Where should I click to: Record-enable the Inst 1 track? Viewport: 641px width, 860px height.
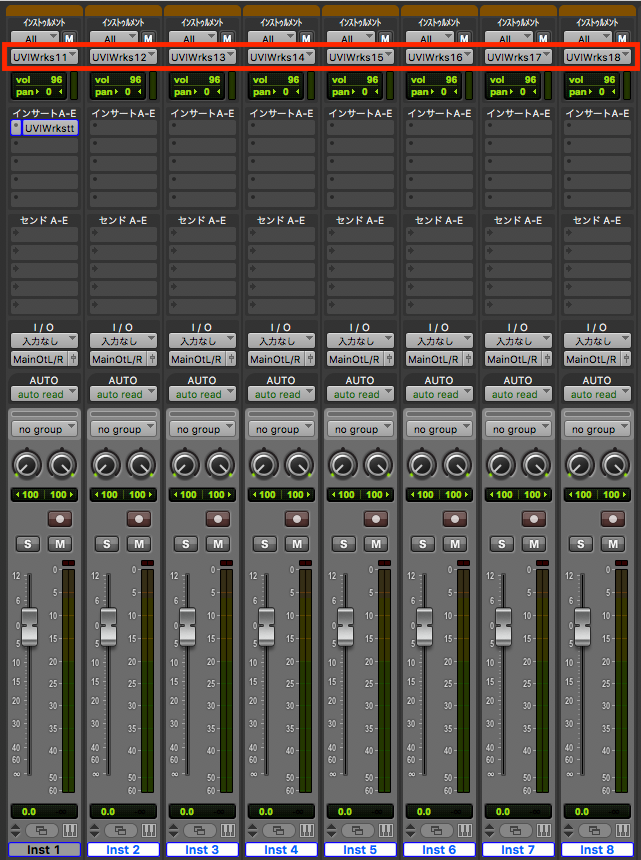[60, 519]
